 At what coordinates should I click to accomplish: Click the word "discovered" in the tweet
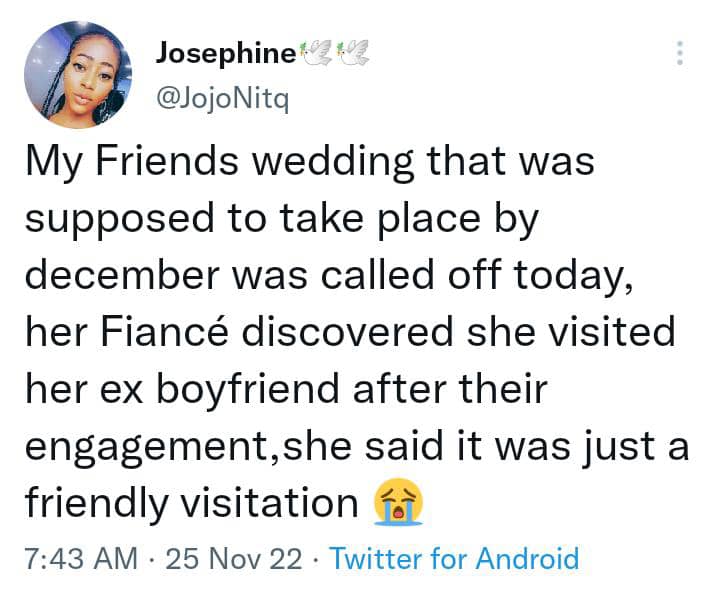tap(348, 331)
